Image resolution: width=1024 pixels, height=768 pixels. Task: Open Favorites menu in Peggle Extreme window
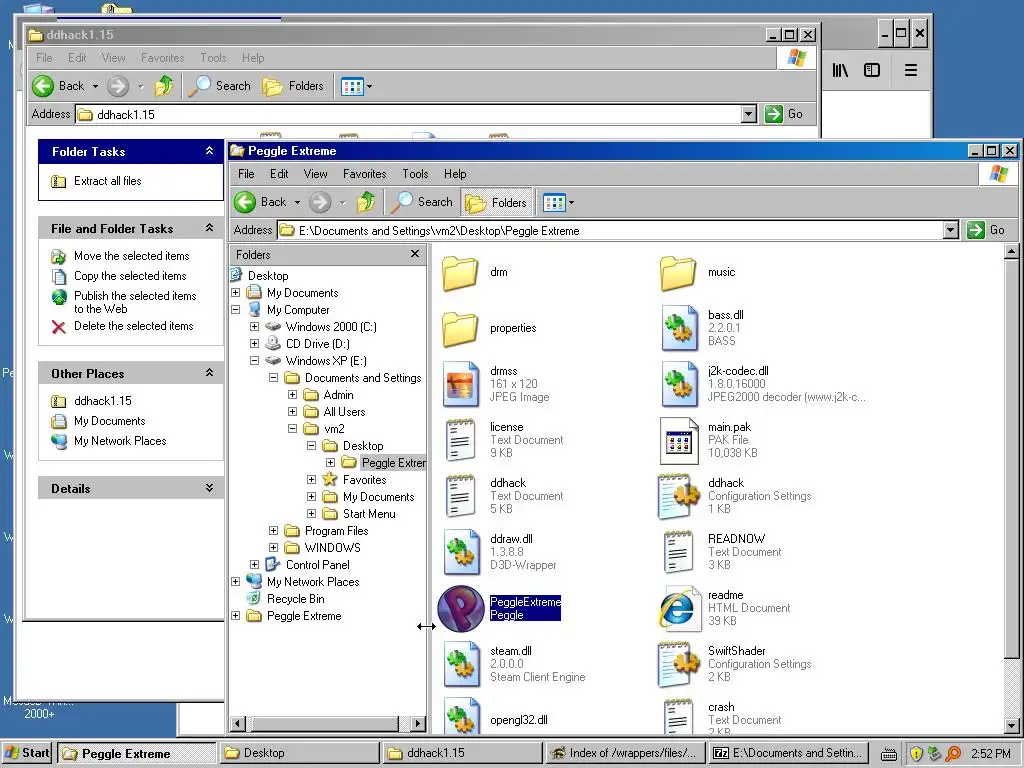364,174
